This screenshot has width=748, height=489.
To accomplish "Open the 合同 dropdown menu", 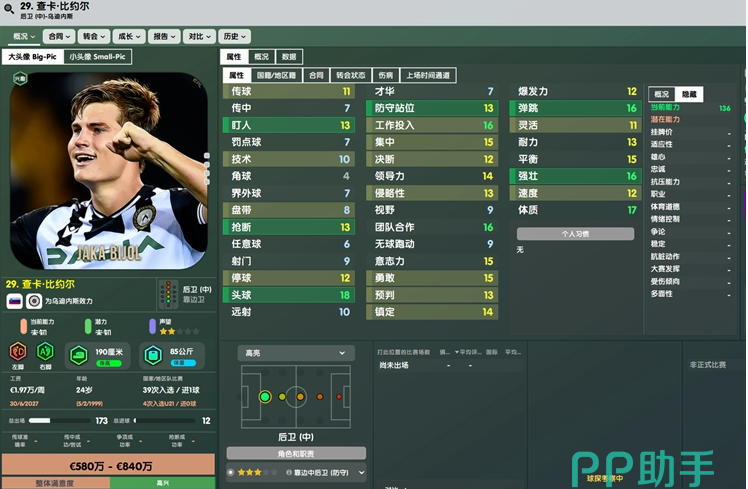I will coord(61,36).
